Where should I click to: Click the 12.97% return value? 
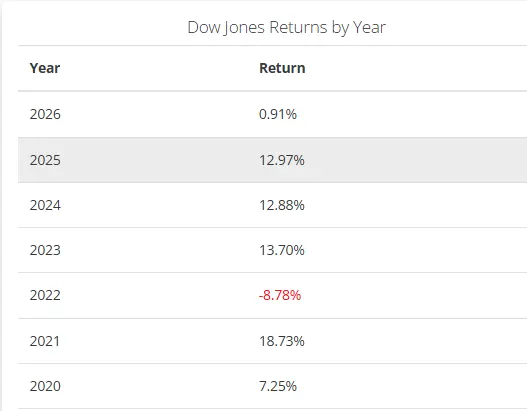282,160
